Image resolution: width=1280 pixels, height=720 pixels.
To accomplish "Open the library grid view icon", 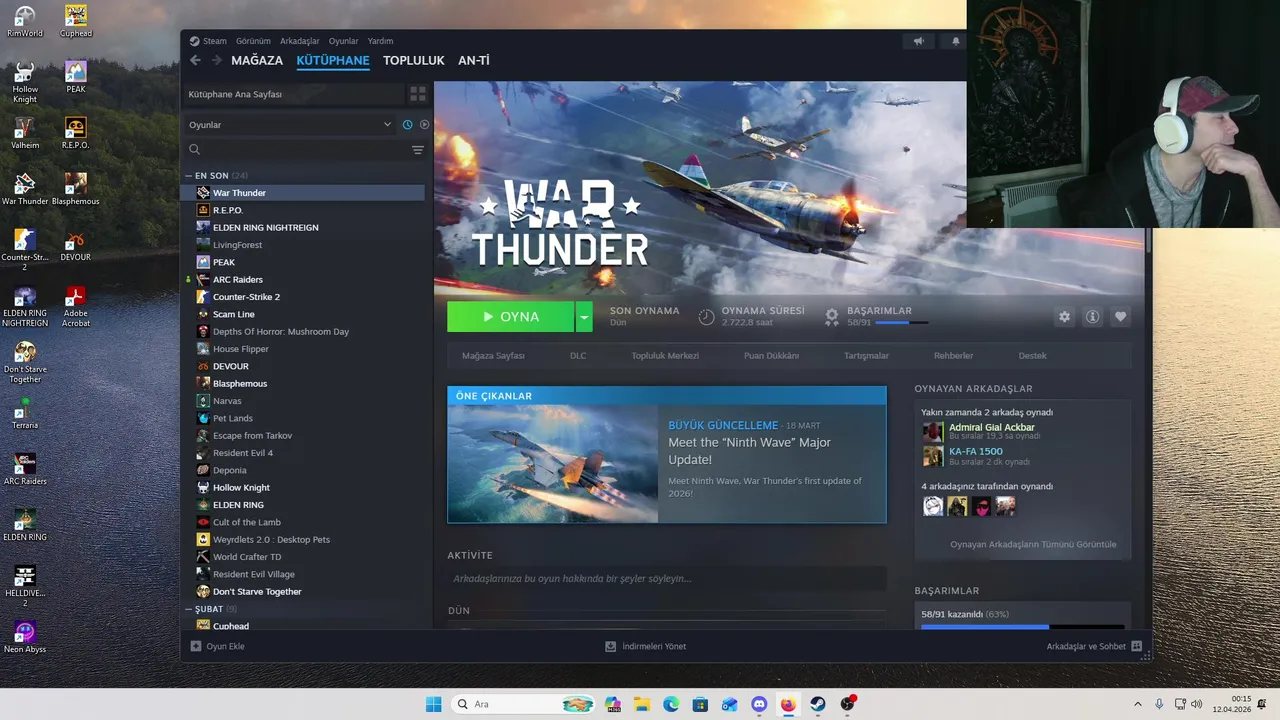I will pyautogui.click(x=418, y=94).
